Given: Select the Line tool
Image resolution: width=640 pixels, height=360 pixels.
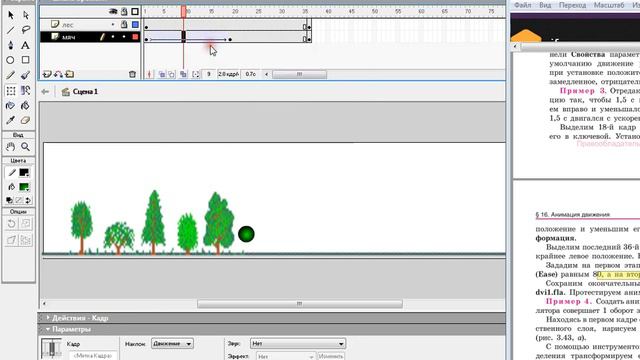Looking at the screenshot, I should pos(11,30).
